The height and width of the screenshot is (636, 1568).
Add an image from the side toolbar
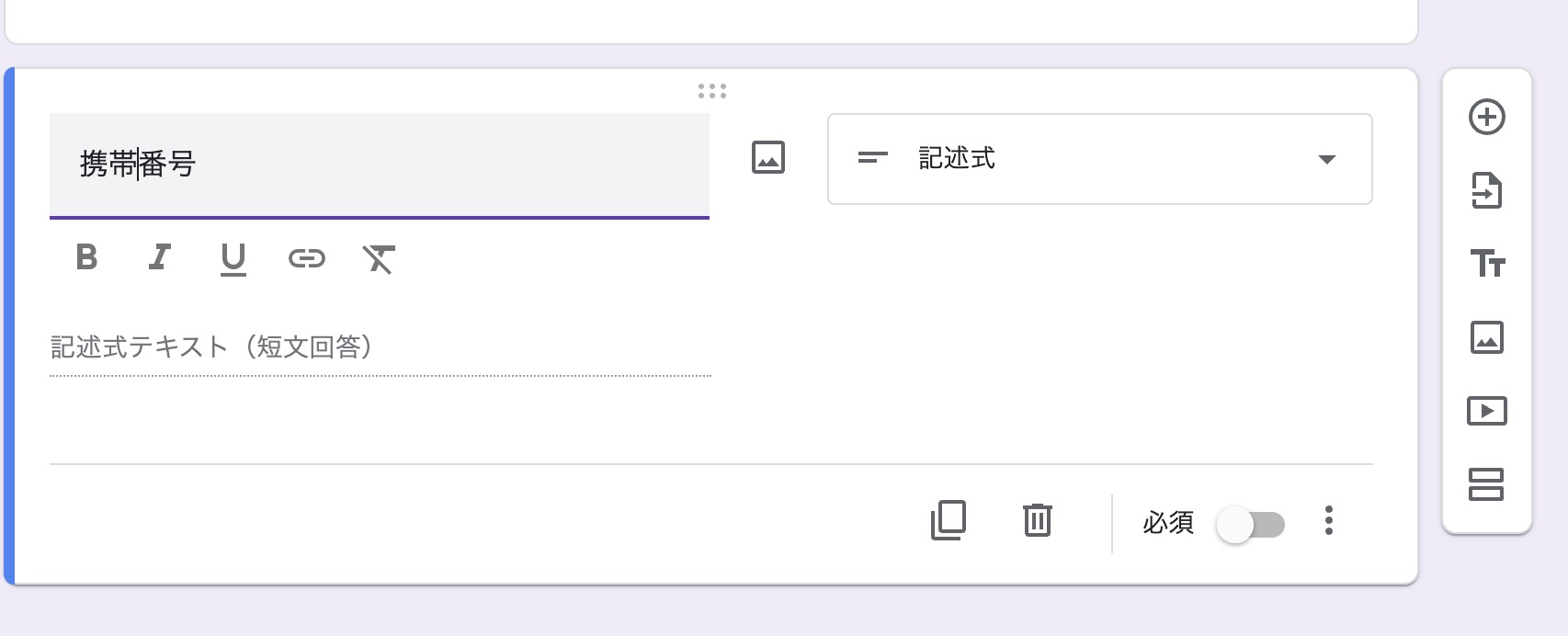point(1486,337)
